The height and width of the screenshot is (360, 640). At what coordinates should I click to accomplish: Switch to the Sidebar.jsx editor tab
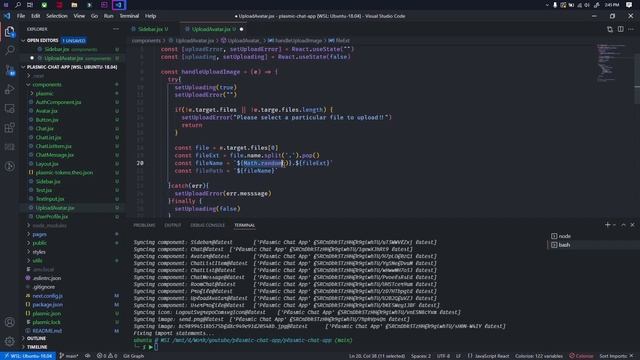coord(152,29)
